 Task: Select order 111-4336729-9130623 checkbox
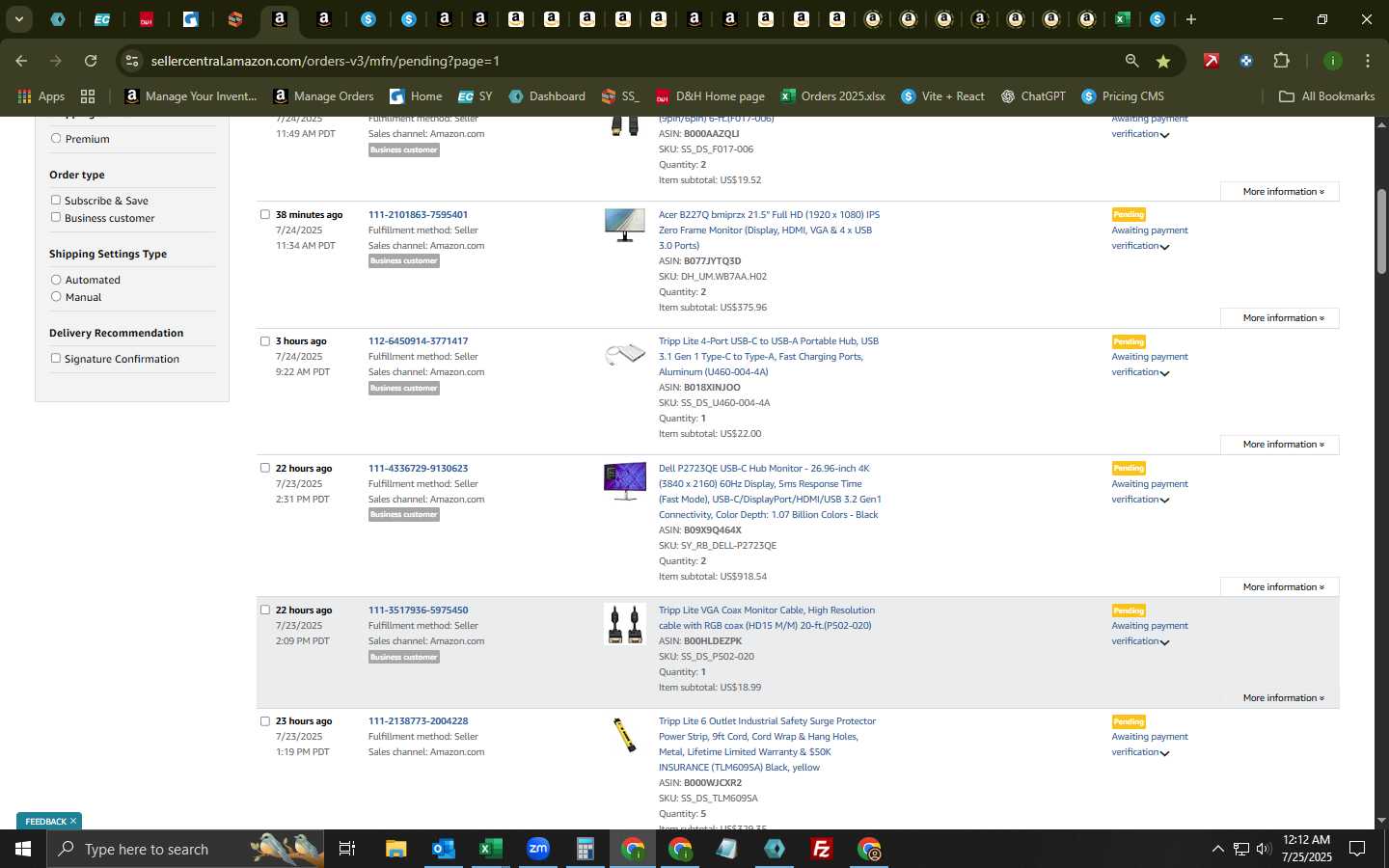(x=265, y=468)
